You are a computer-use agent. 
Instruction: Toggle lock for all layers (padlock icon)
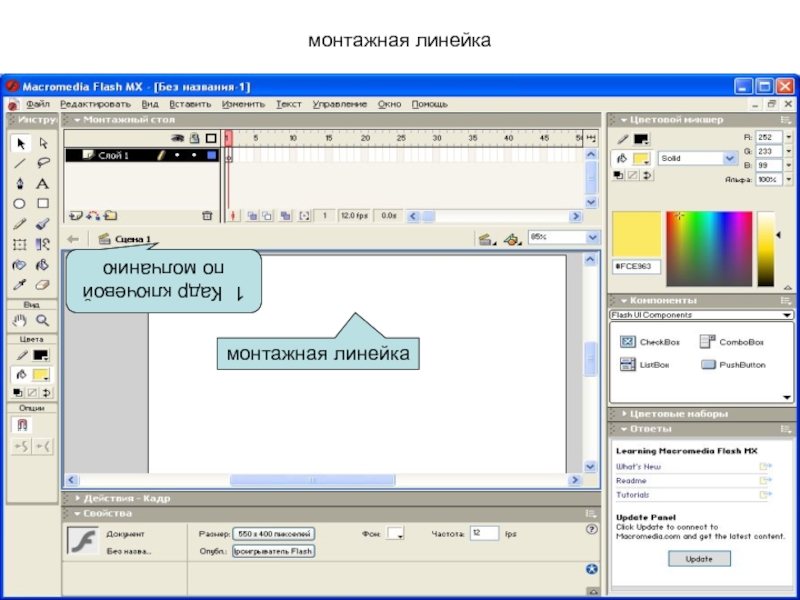pyautogui.click(x=195, y=139)
